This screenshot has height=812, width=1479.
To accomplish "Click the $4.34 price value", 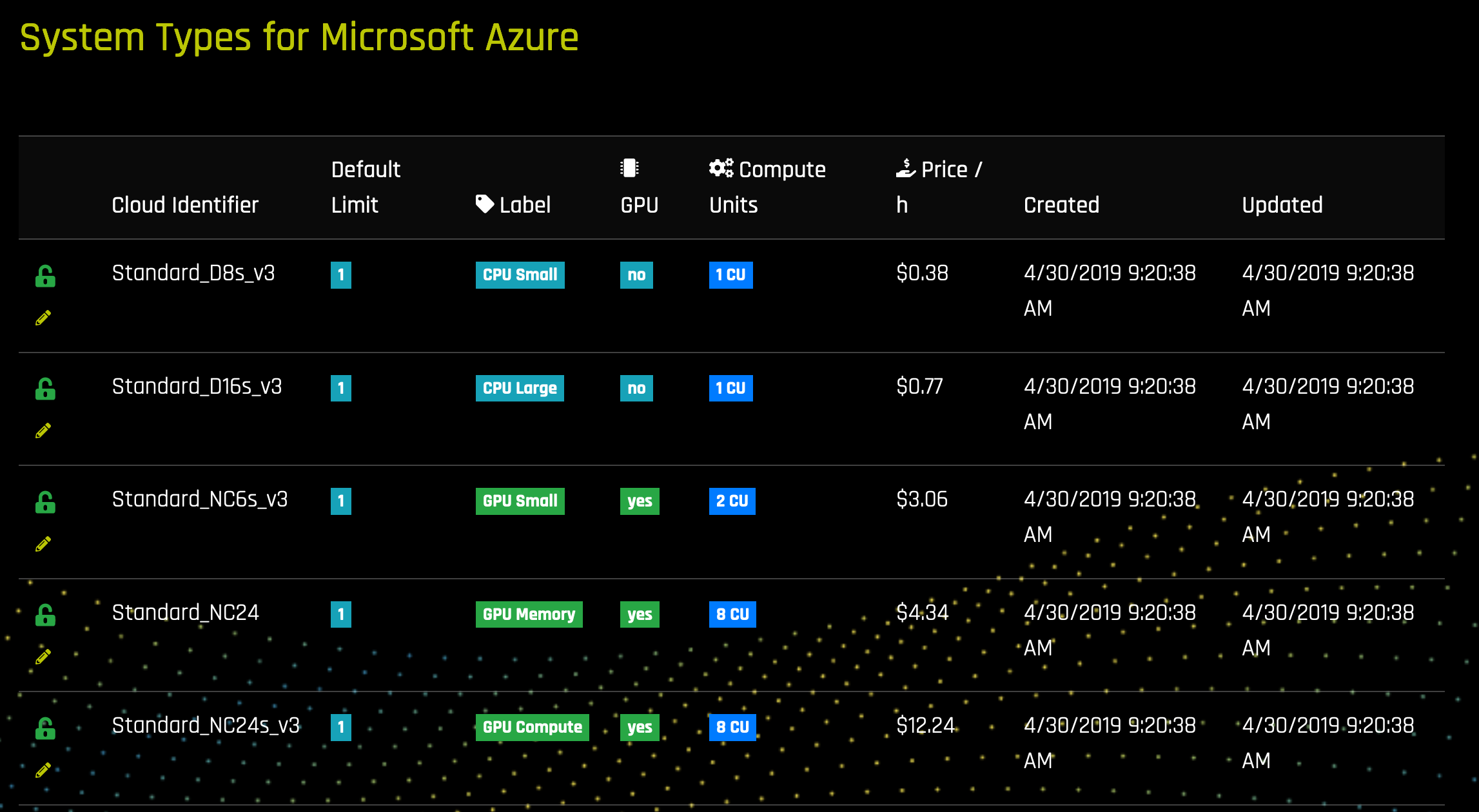I will pos(923,613).
